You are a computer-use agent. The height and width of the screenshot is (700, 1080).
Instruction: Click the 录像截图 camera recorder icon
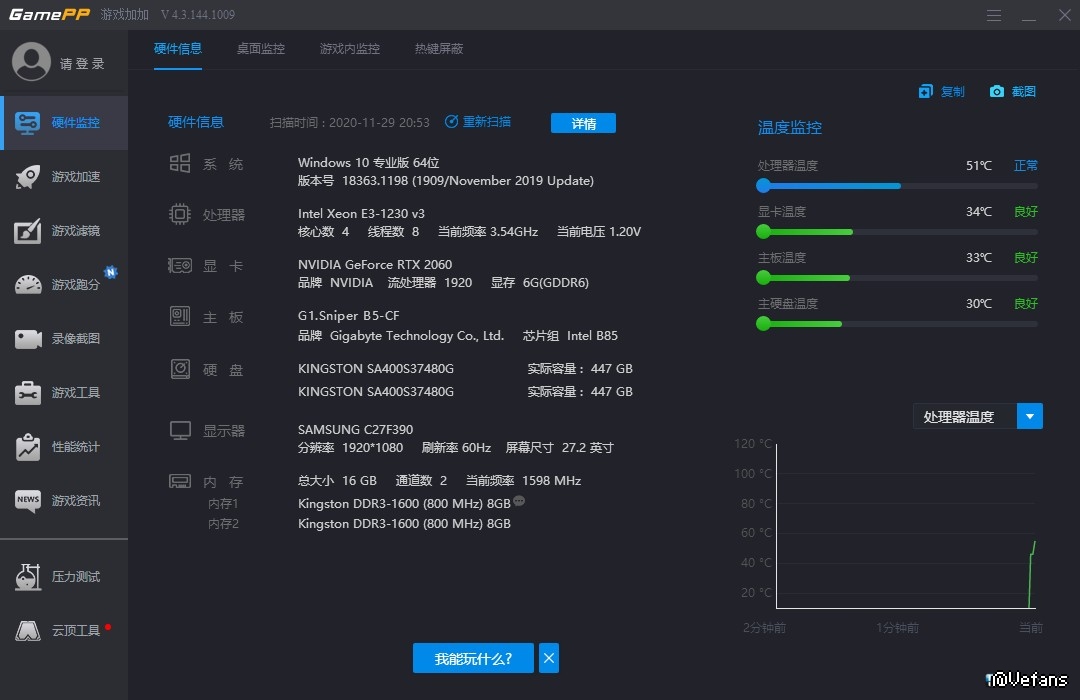[x=28, y=339]
